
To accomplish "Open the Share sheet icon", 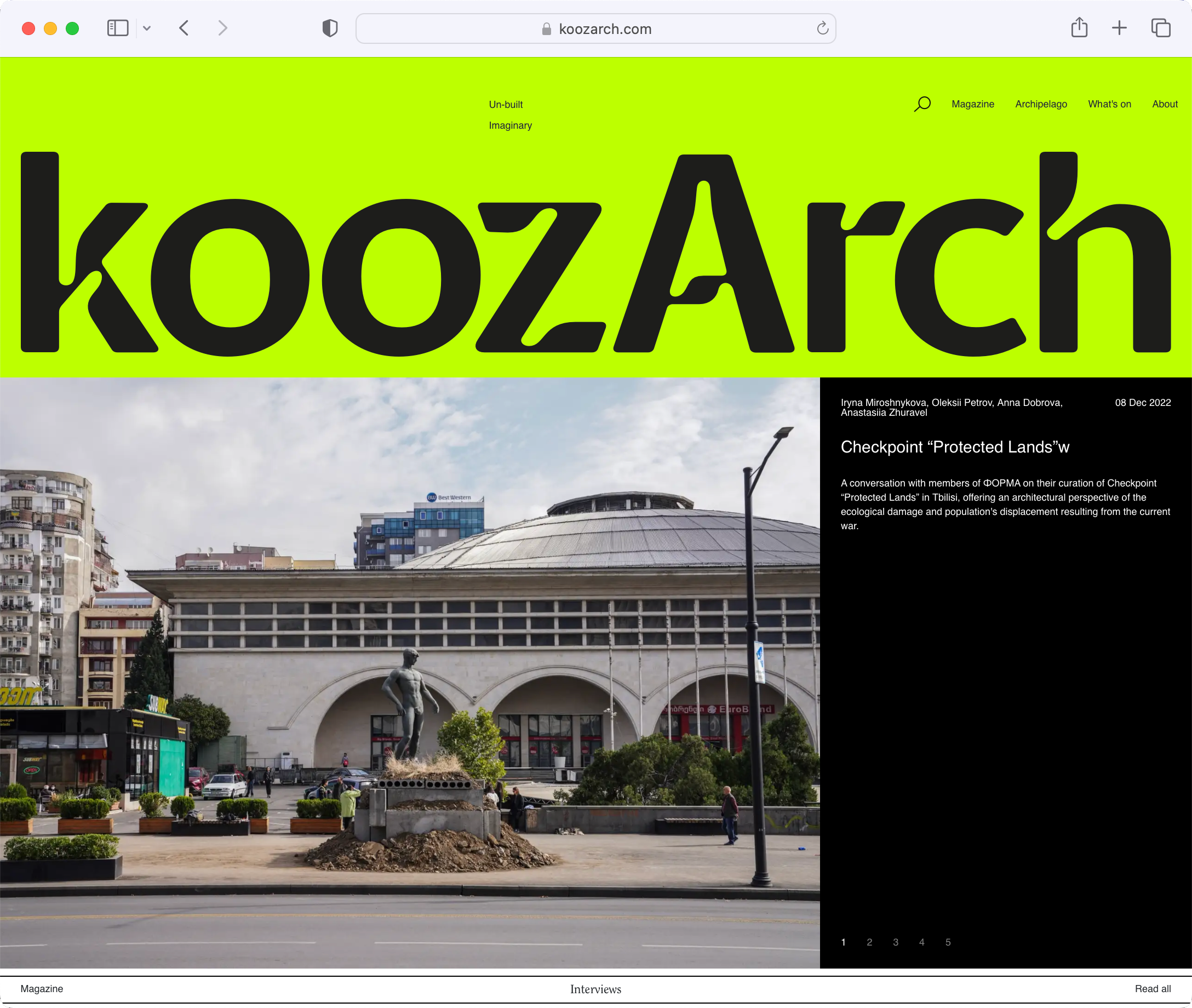I will click(x=1079, y=28).
